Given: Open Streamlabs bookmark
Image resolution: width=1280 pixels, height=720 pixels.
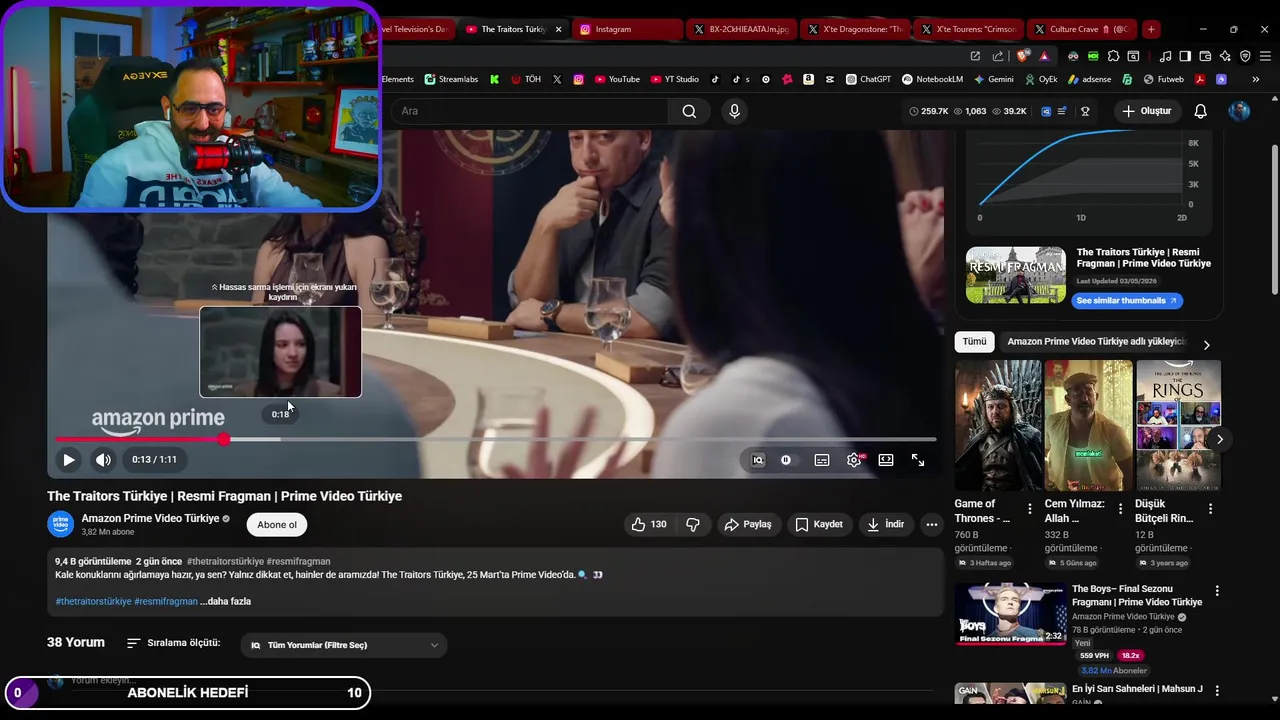Looking at the screenshot, I should [451, 79].
